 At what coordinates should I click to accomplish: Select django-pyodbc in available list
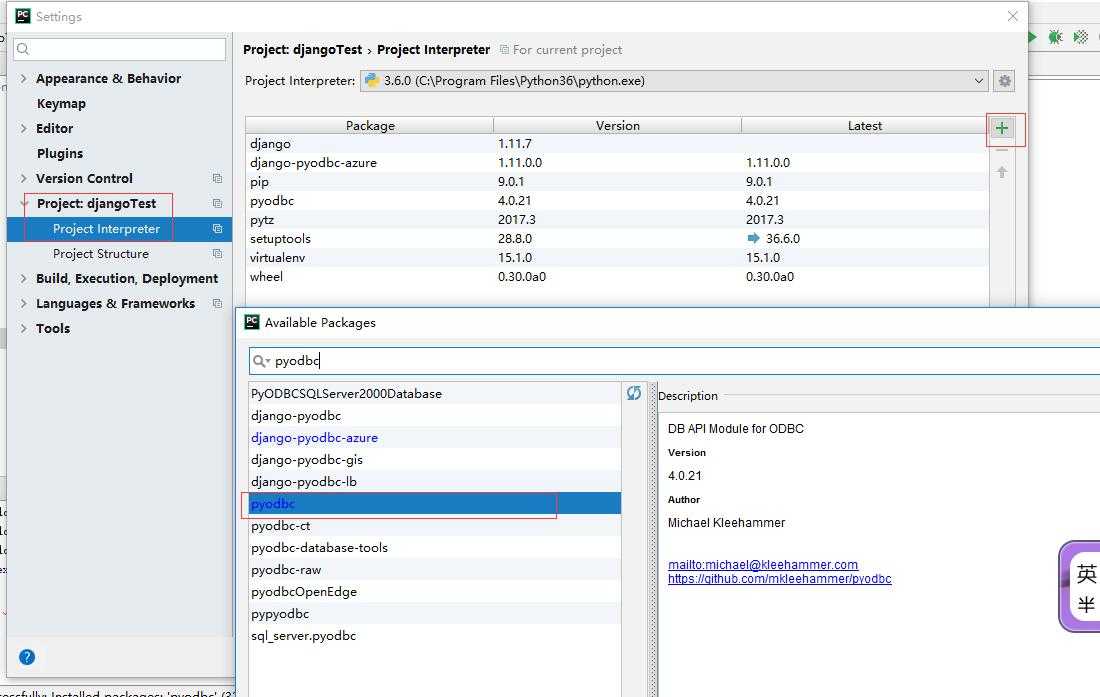coord(435,416)
